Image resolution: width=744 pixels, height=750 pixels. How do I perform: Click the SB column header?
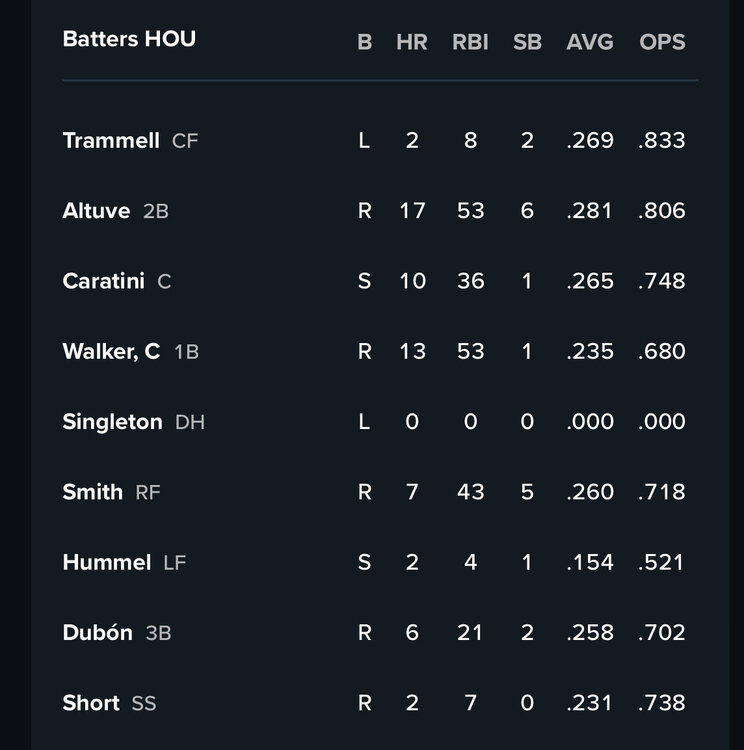click(527, 42)
